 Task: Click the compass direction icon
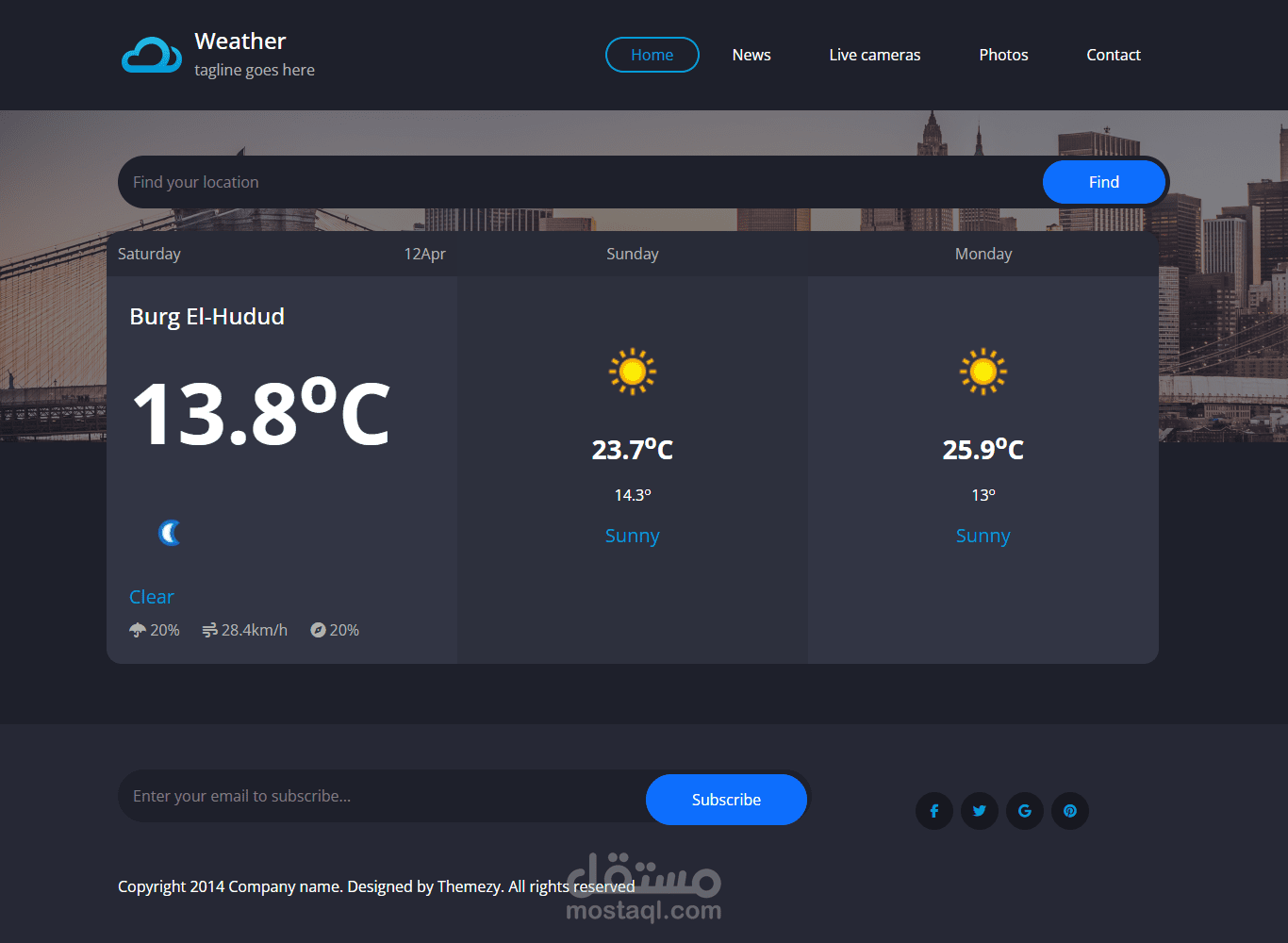coord(318,630)
